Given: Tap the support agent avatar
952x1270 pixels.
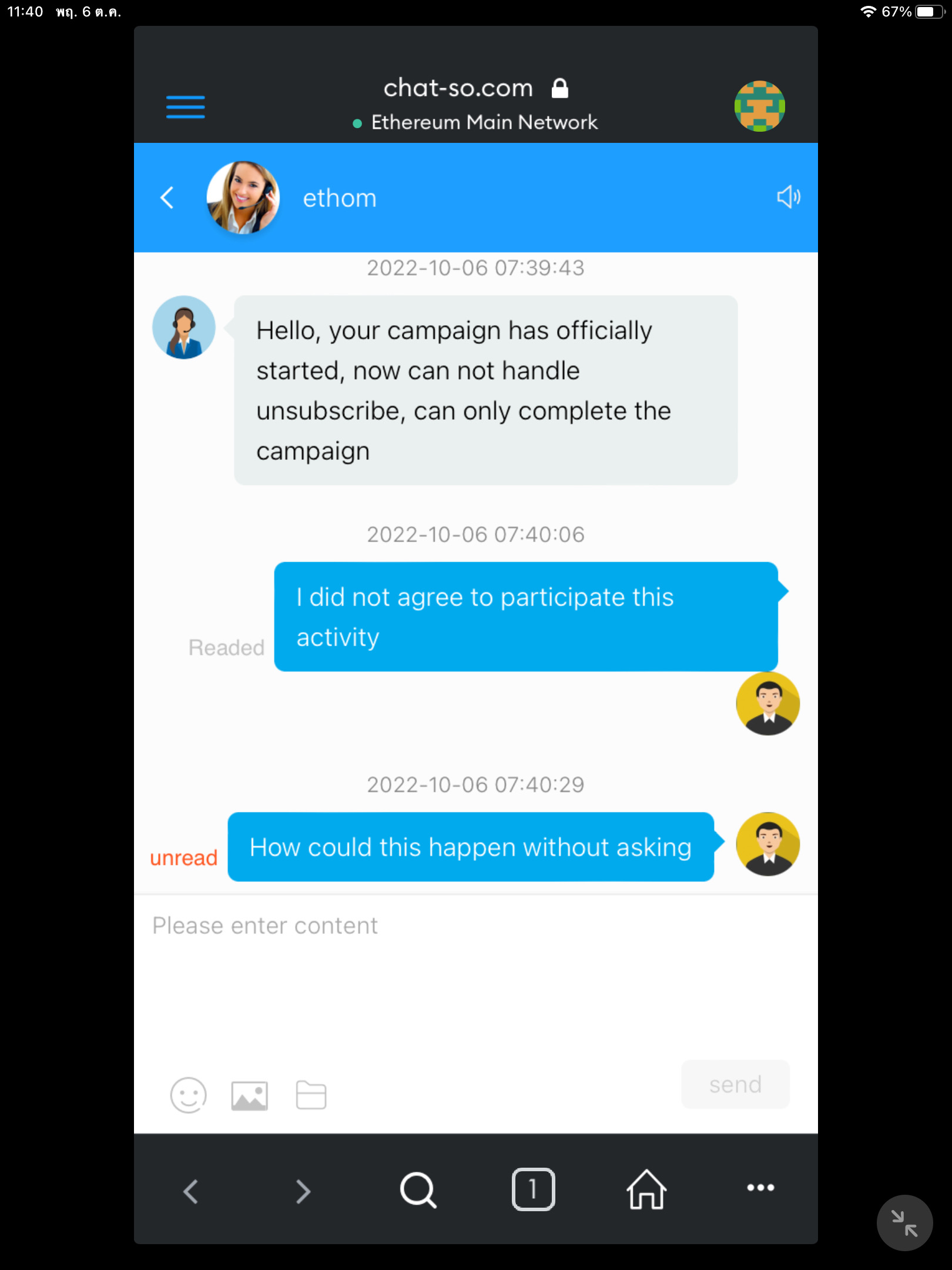Looking at the screenshot, I should (x=183, y=327).
